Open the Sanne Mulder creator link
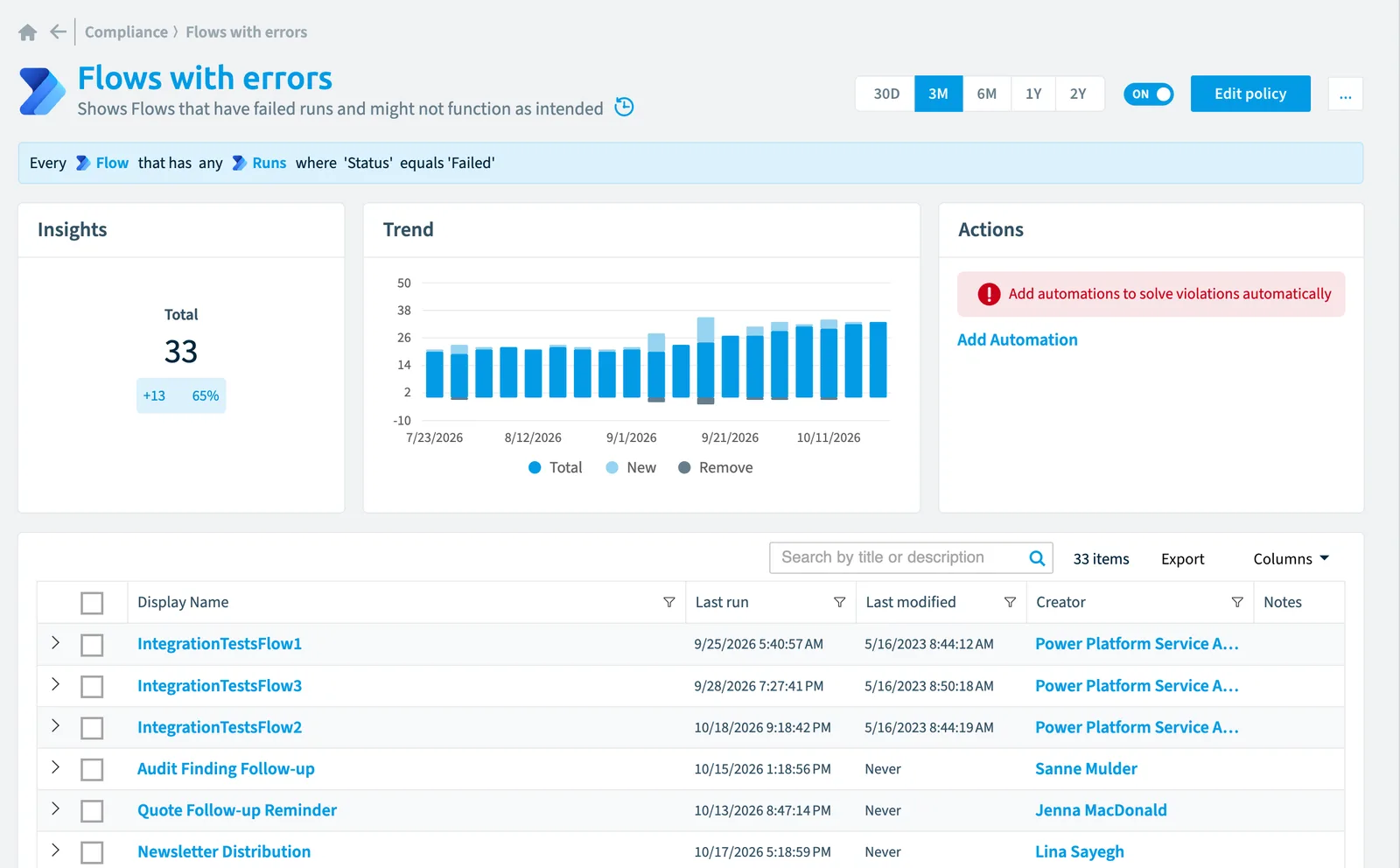The height and width of the screenshot is (868, 1400). 1086,768
